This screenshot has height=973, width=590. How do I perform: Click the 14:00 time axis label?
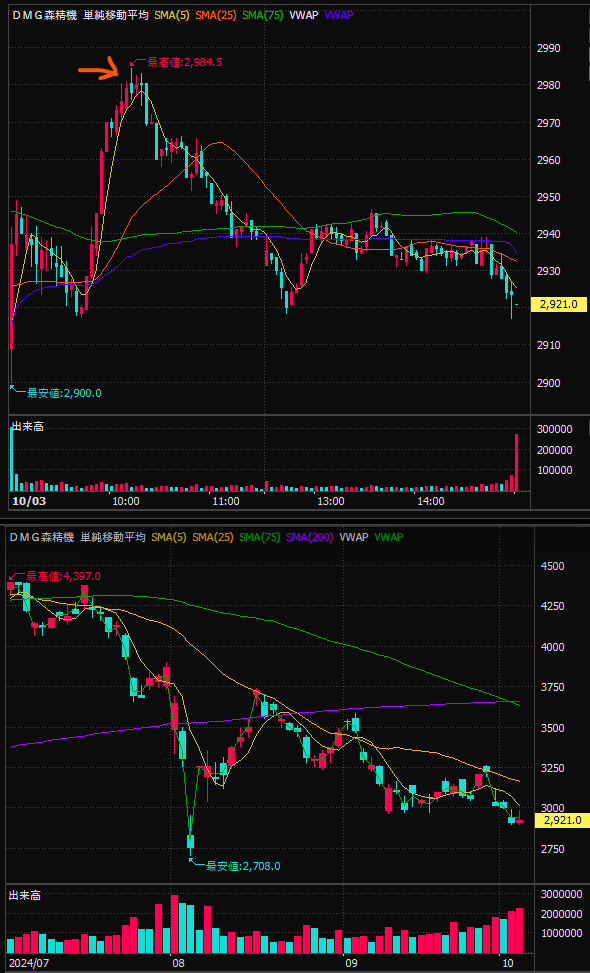point(431,501)
